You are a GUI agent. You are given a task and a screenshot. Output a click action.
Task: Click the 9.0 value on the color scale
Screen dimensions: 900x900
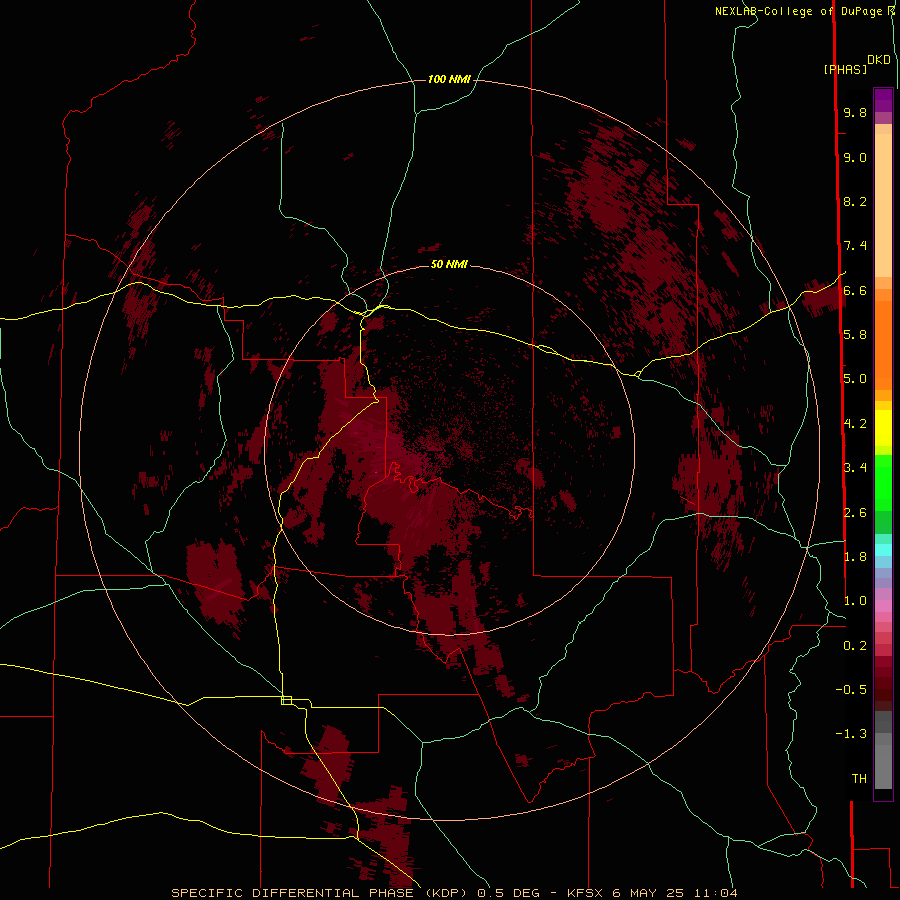[x=855, y=157]
